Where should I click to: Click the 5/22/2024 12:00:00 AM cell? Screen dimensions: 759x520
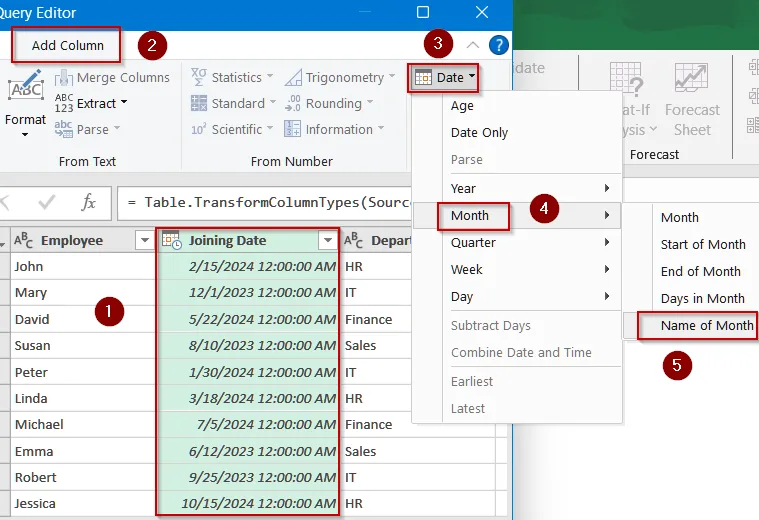point(248,320)
